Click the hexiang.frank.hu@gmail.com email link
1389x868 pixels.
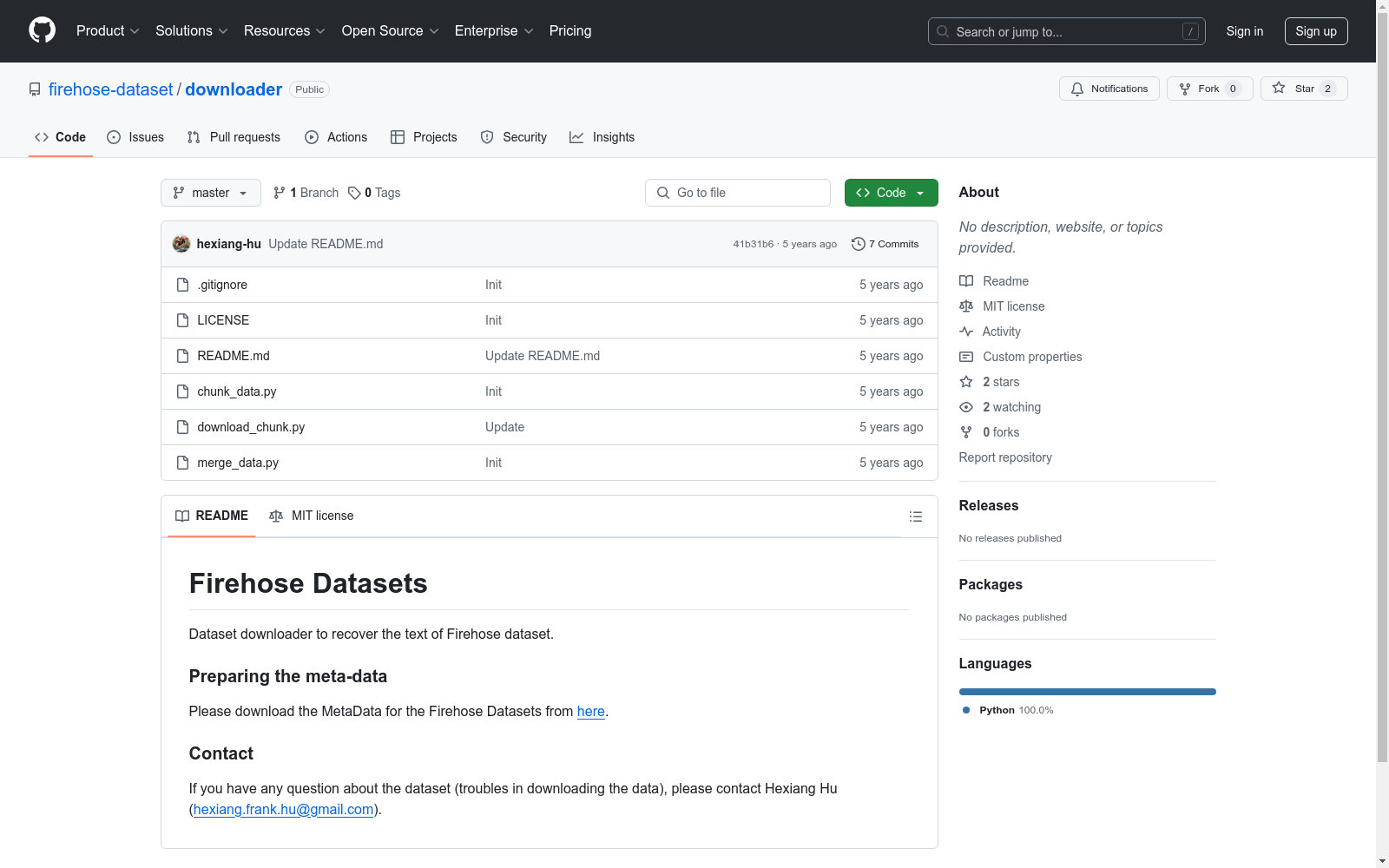click(283, 809)
